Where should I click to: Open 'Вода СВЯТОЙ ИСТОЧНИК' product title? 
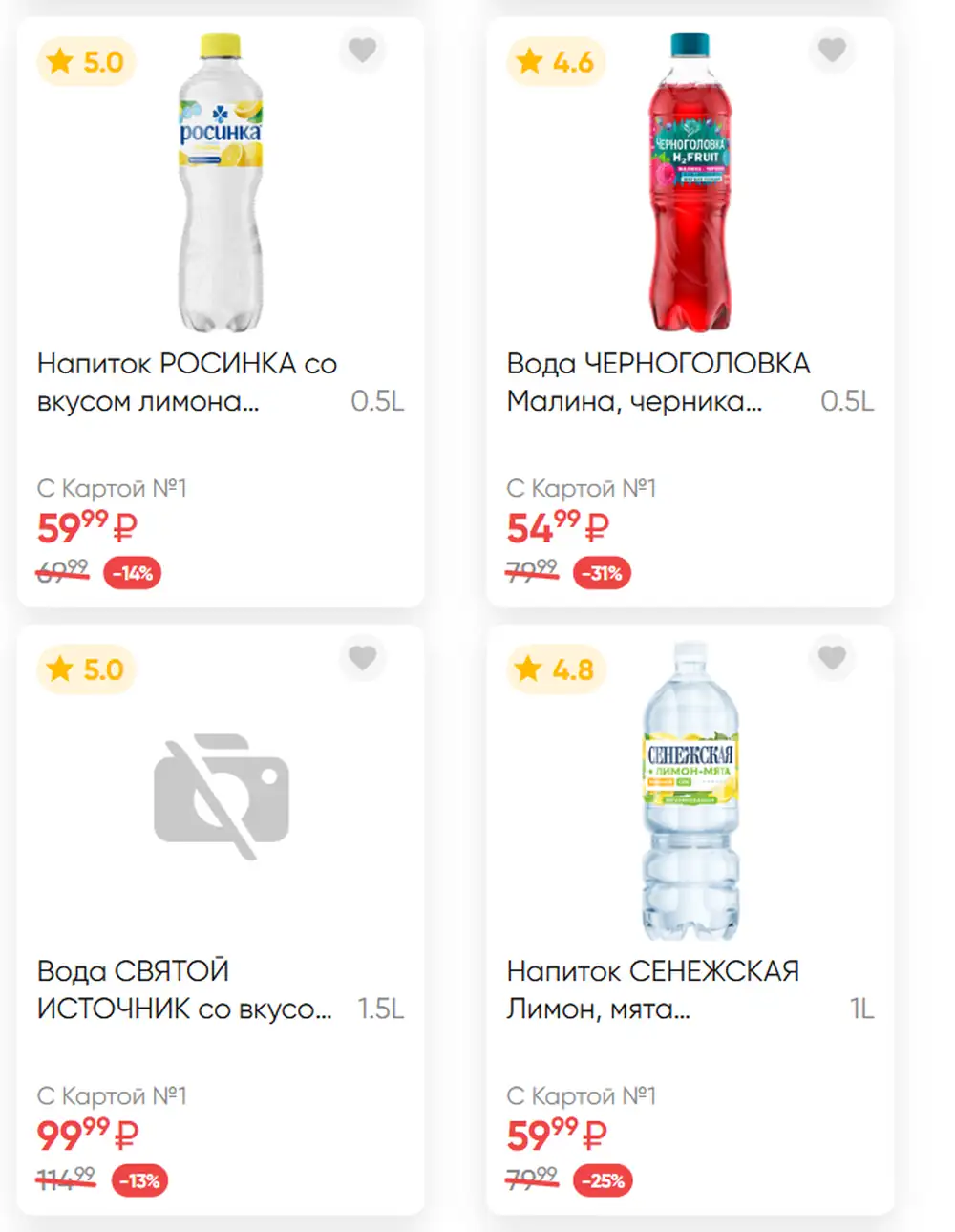(184, 989)
